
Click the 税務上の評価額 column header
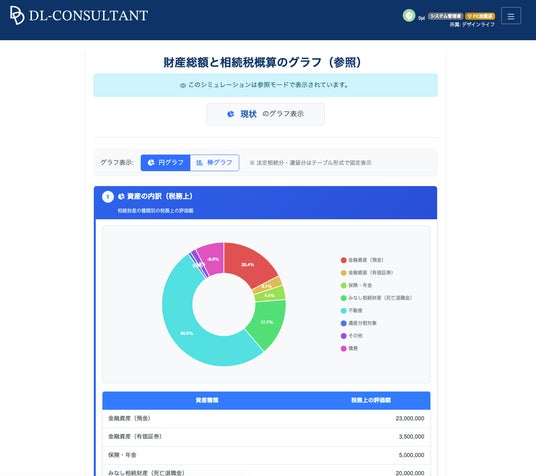pos(371,400)
